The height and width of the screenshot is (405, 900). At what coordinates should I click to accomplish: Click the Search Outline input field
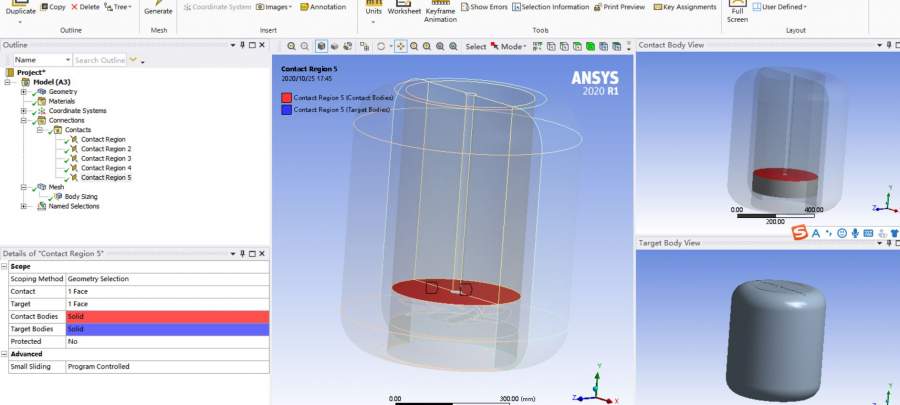pos(100,60)
